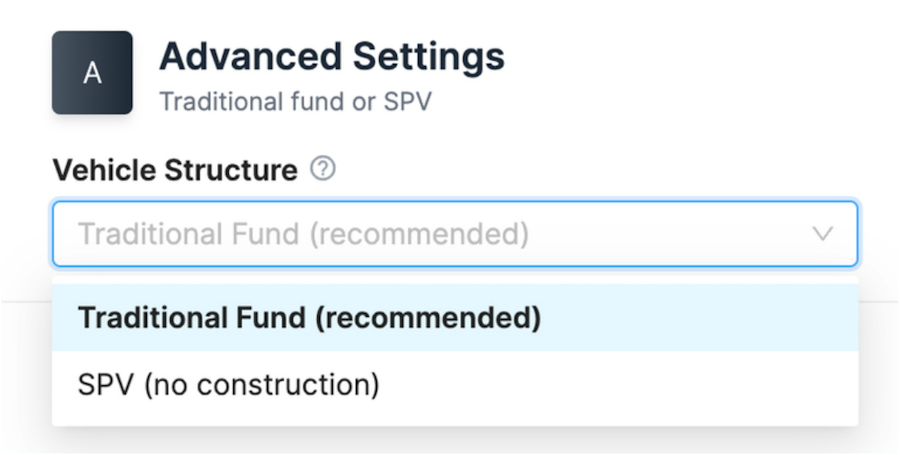The image size is (900, 455).
Task: Click the greyed Traditional Fund placeholder text
Action: coord(303,234)
